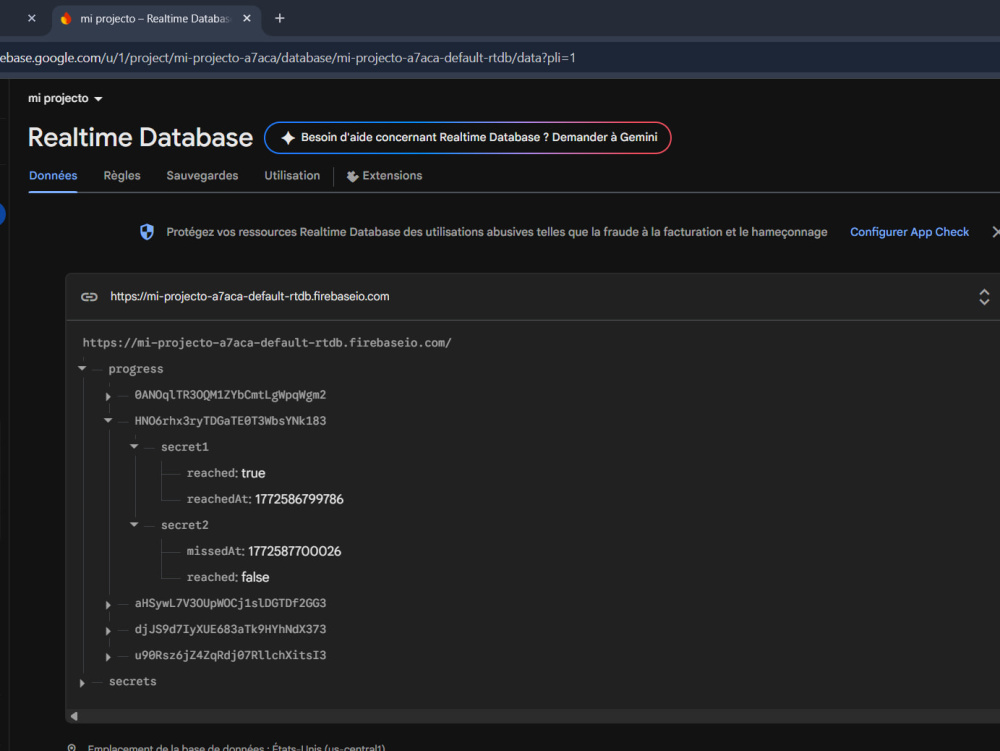
Task: Click the database URL in the header
Action: [249, 296]
